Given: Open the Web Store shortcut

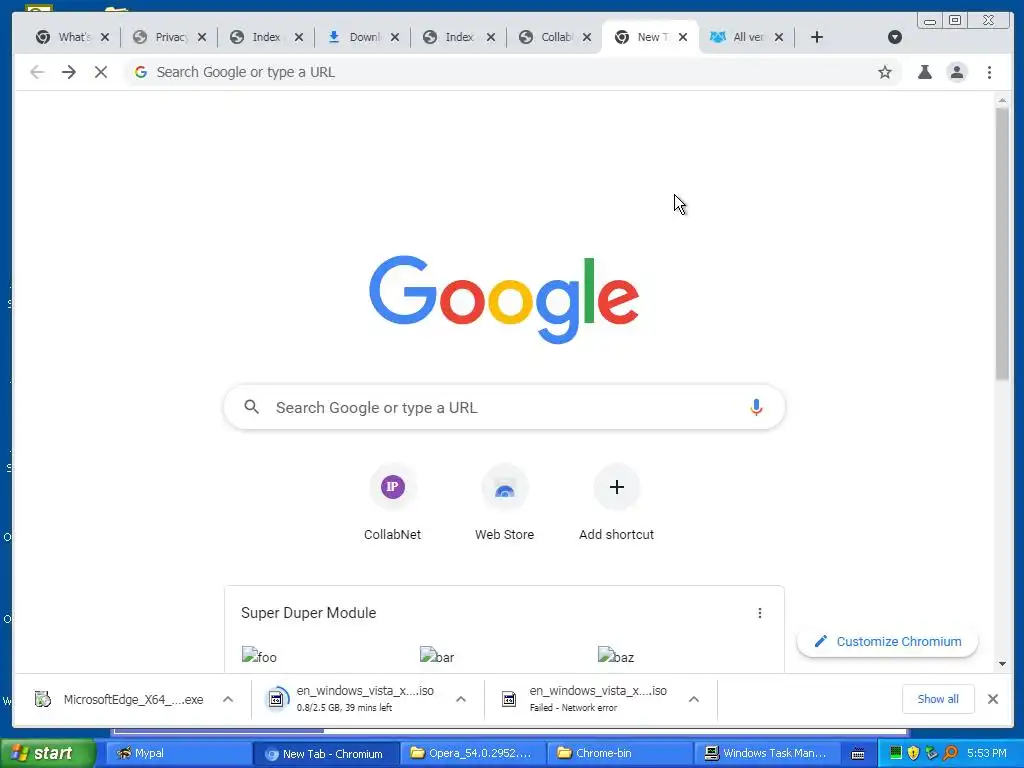Looking at the screenshot, I should [504, 504].
